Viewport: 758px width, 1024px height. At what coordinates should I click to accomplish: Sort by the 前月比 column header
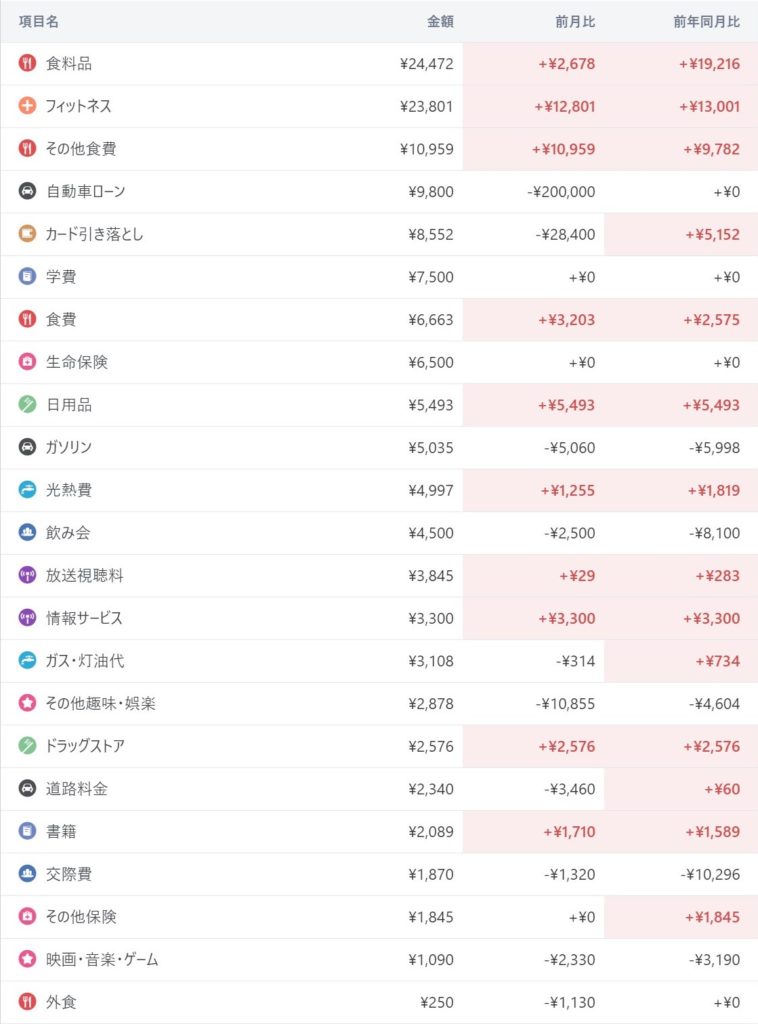pyautogui.click(x=575, y=21)
